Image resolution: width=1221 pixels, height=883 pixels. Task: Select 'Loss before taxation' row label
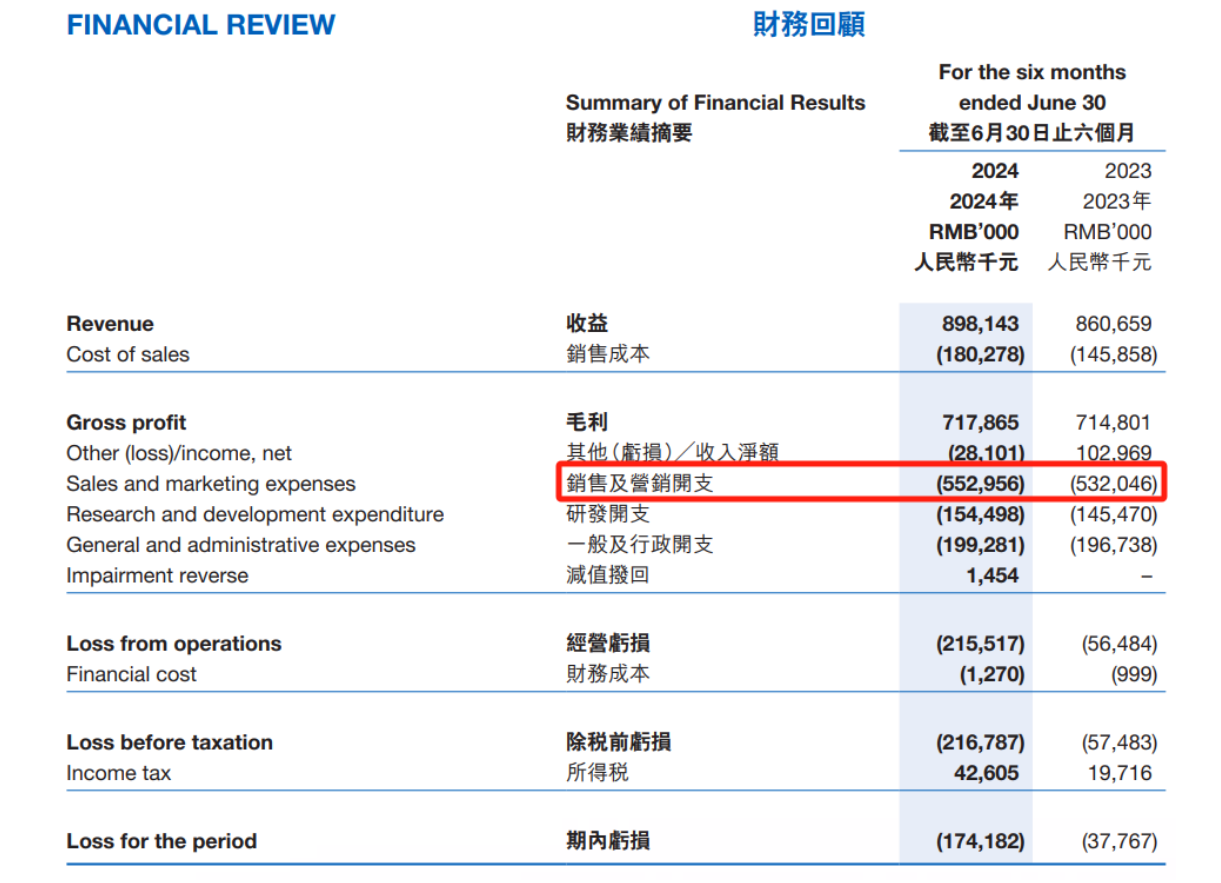coord(169,743)
